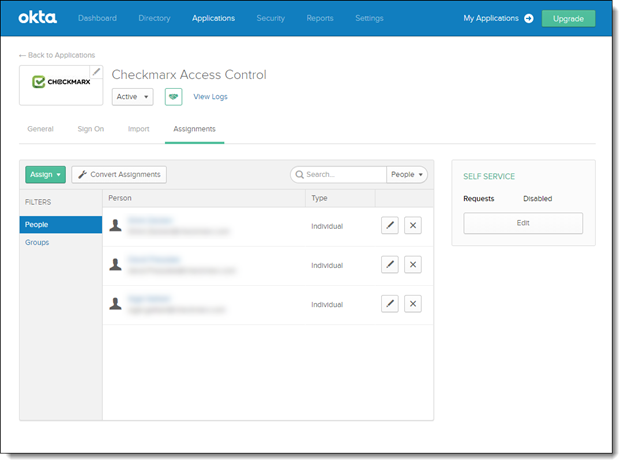Open the Security menu
The height and width of the screenshot is (465, 624).
point(271,18)
